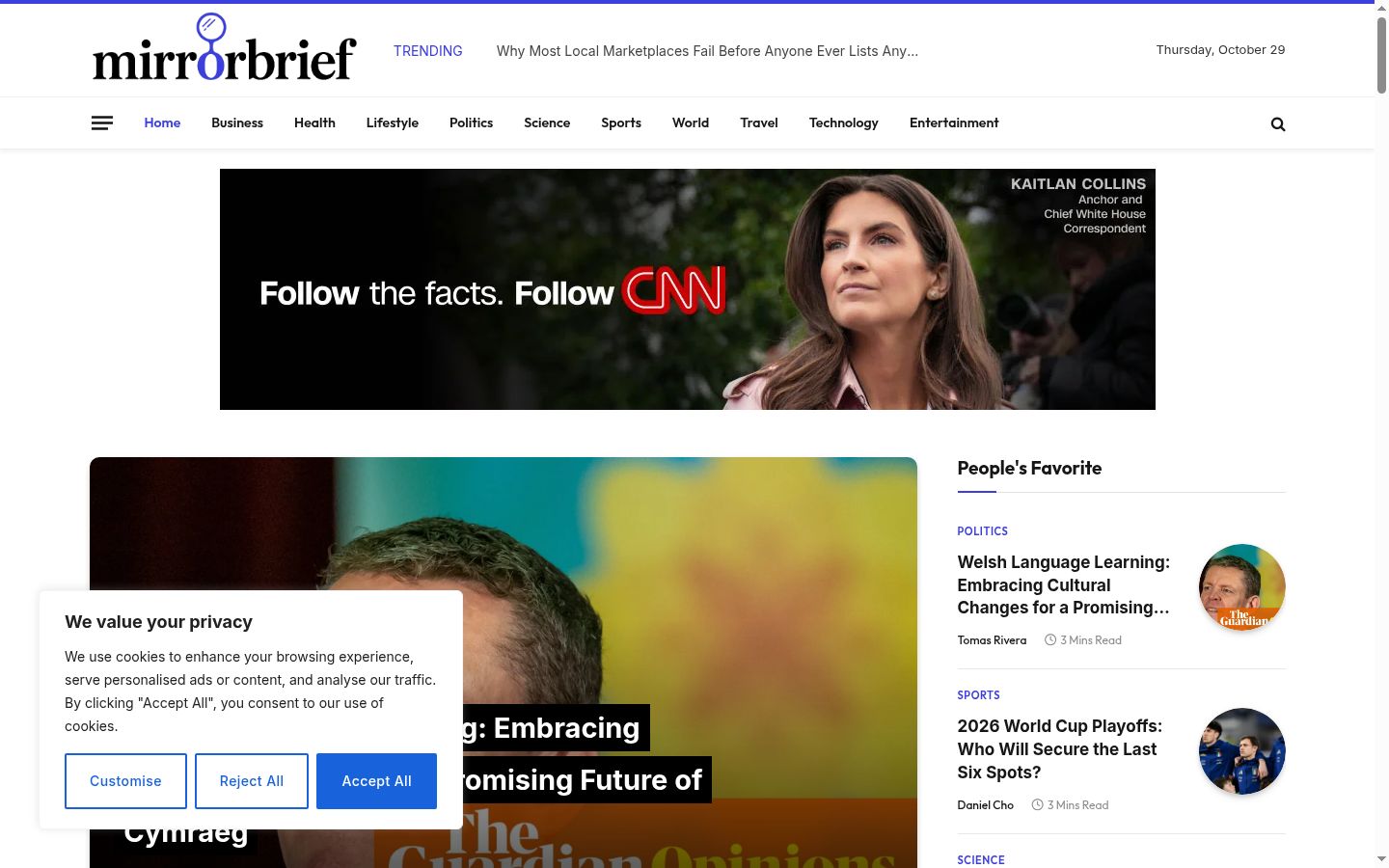Accept all cookies

click(x=376, y=781)
